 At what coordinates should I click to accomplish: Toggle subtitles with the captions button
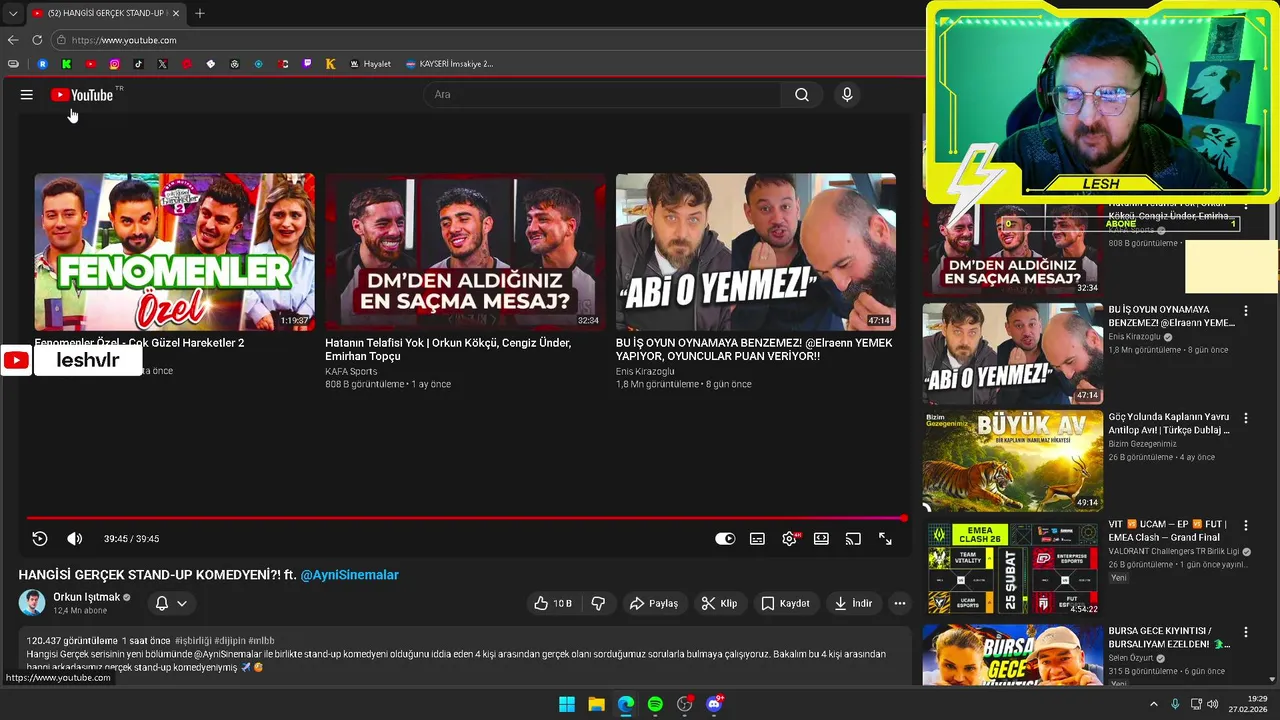[x=757, y=539]
